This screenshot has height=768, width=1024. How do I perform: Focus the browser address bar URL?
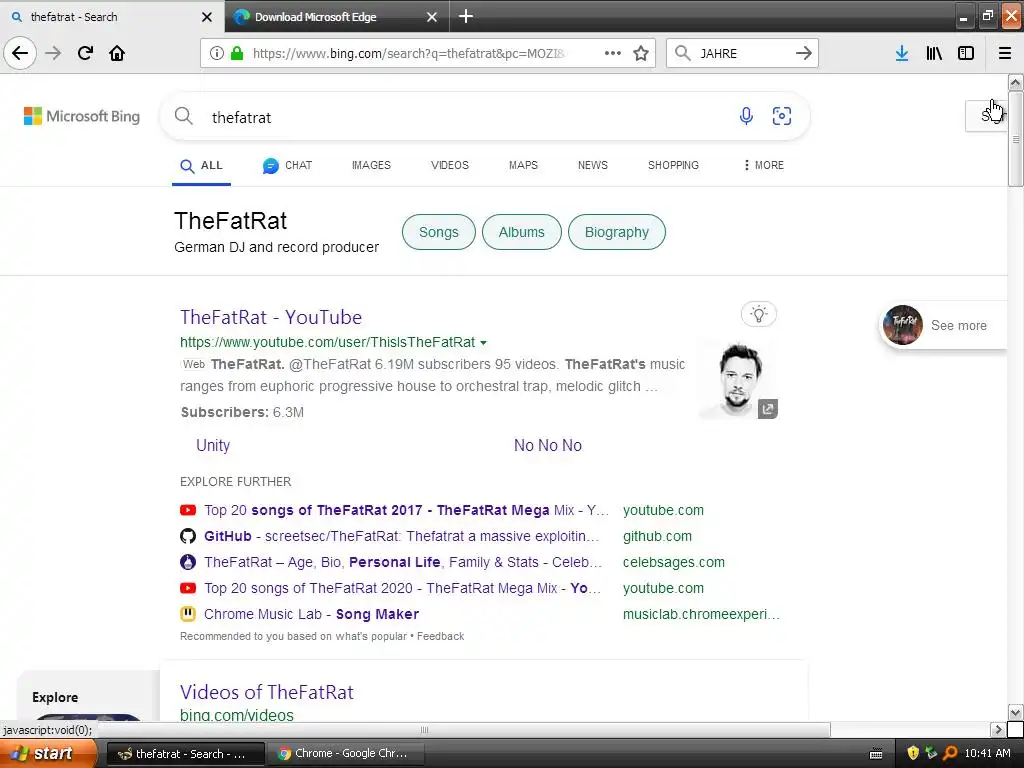click(411, 53)
